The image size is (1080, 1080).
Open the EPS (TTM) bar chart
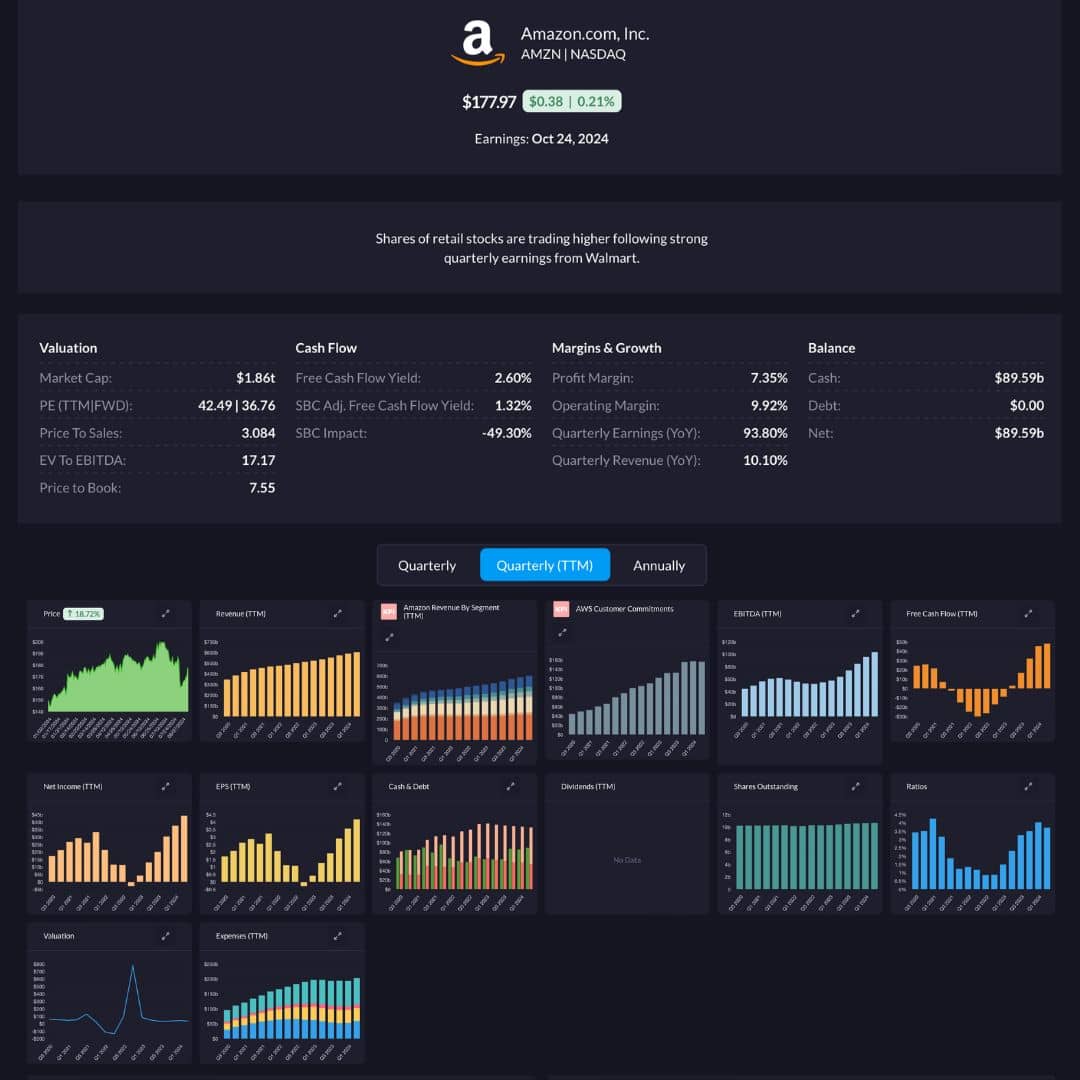pyautogui.click(x=282, y=861)
